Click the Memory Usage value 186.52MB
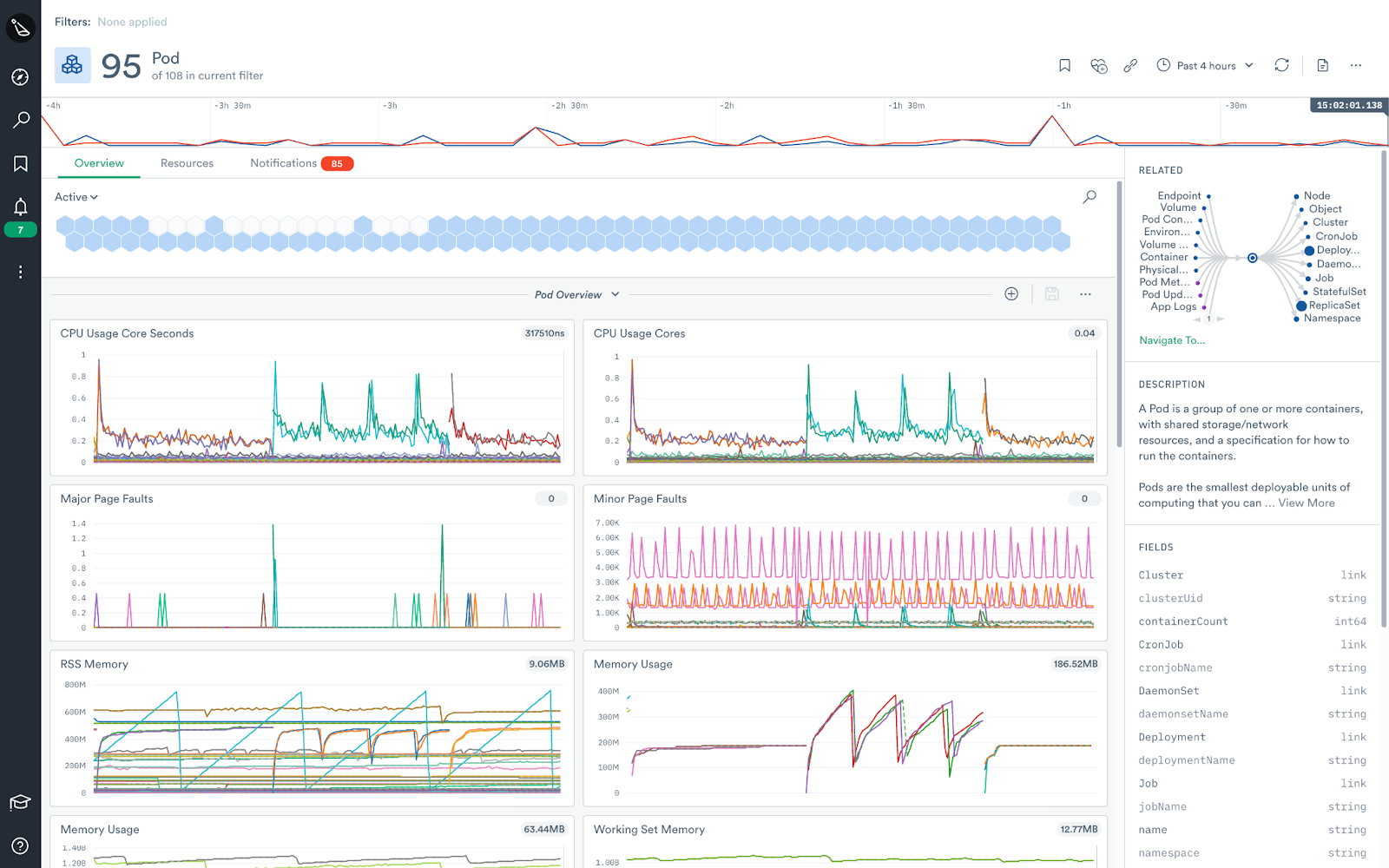 tap(1076, 664)
